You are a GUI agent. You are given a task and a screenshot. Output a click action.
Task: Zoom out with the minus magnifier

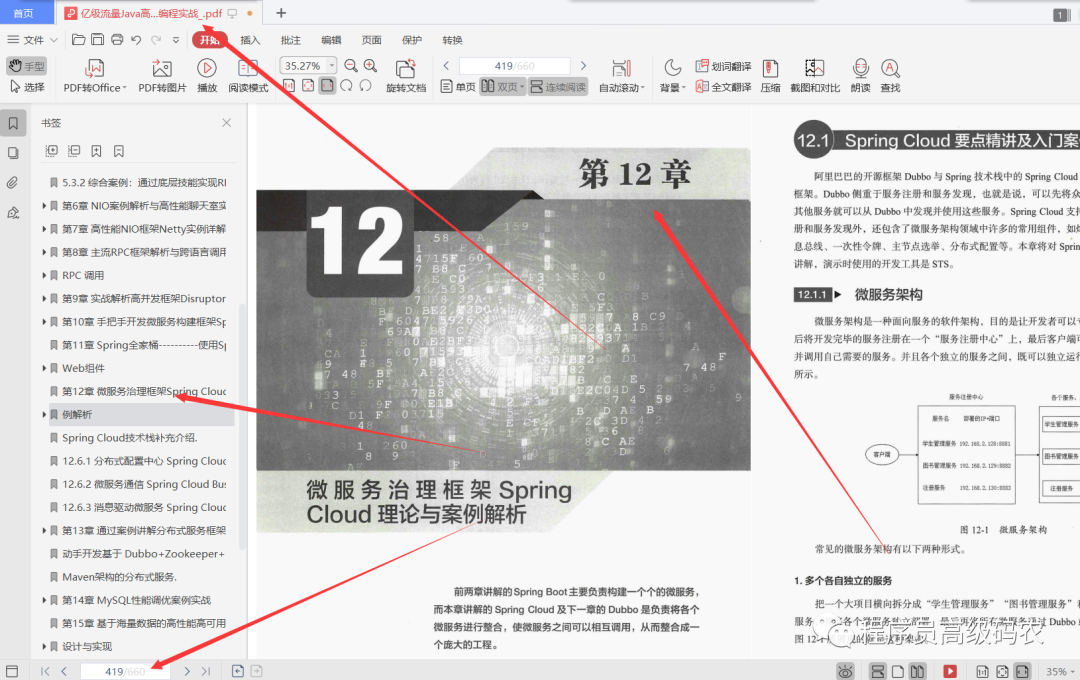[x=351, y=65]
